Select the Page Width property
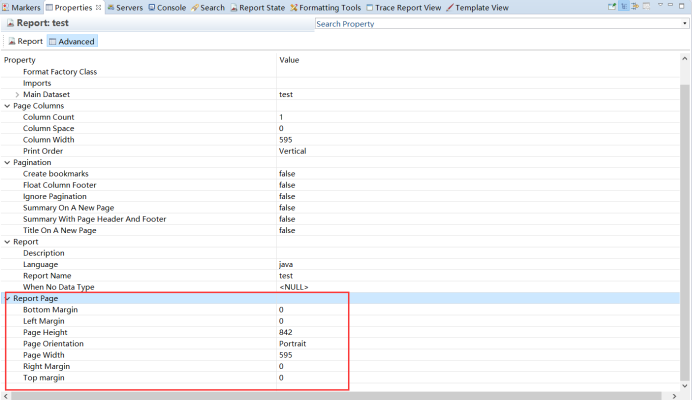The width and height of the screenshot is (692, 400). click(x=44, y=355)
